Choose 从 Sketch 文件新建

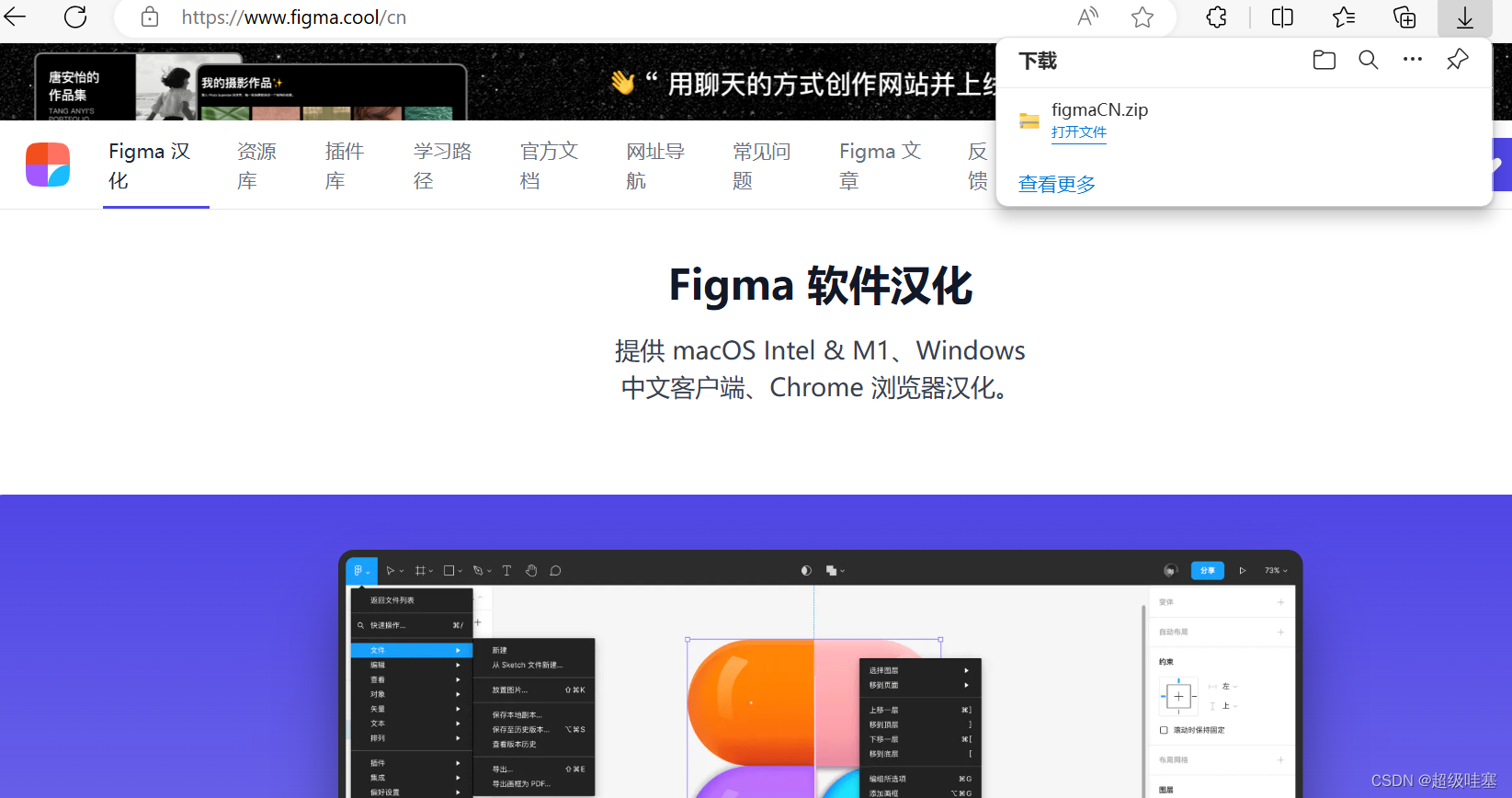tap(534, 665)
